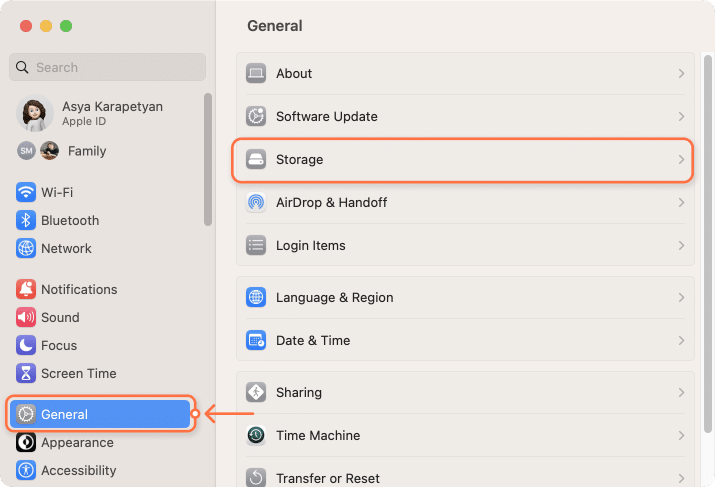Open Storage row chevron arrow
Image resolution: width=715 pixels, height=487 pixels.
pyautogui.click(x=681, y=160)
